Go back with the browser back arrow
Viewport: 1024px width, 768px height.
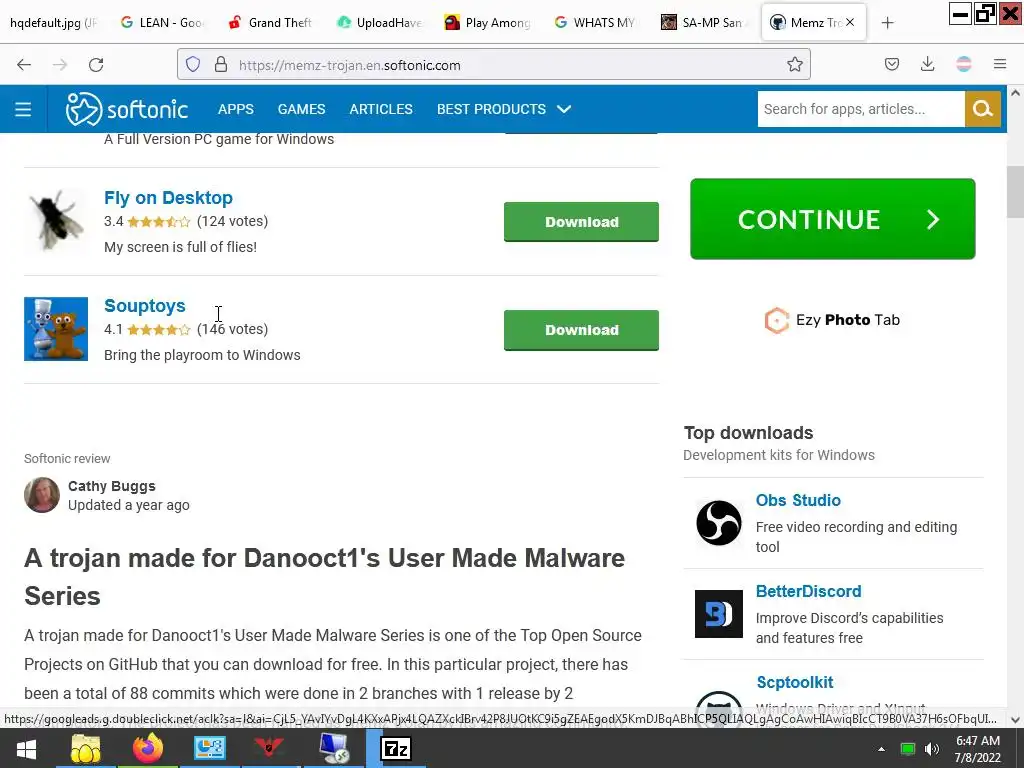coord(24,65)
